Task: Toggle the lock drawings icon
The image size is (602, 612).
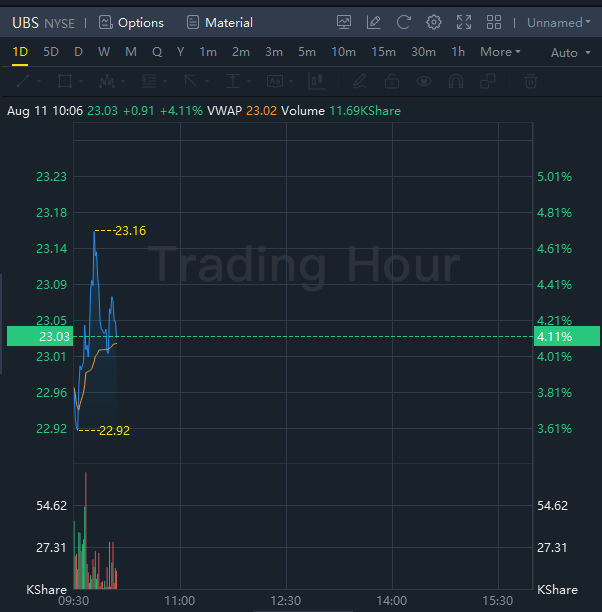Action: (x=392, y=81)
